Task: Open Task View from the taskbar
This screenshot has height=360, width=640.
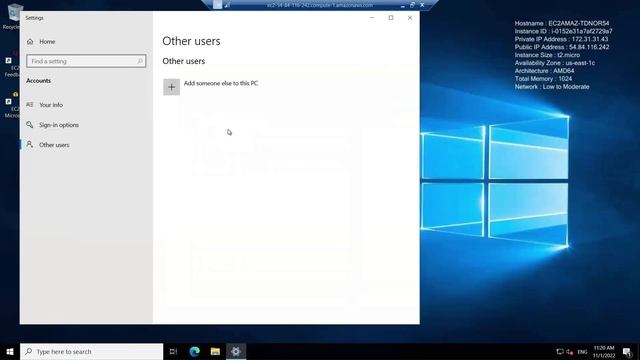Action: (173, 351)
